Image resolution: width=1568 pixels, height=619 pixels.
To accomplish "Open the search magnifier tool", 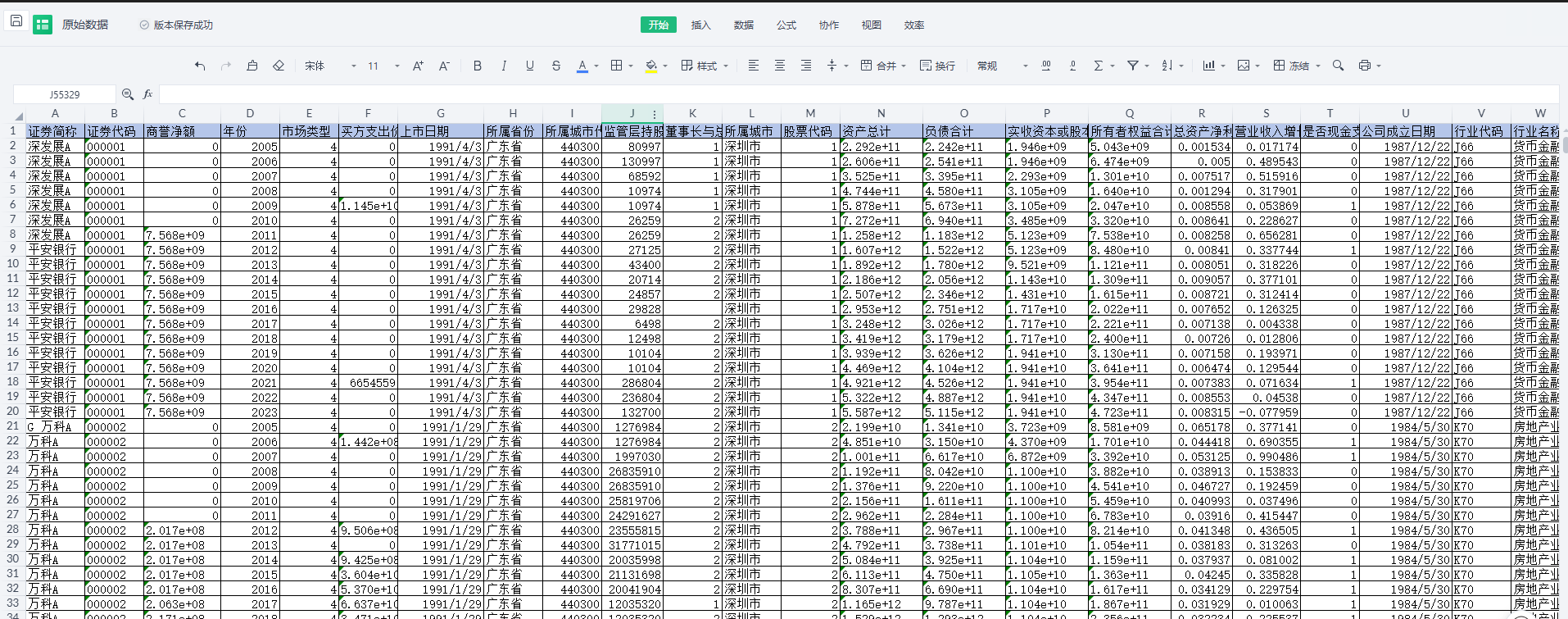I will click(x=1338, y=66).
